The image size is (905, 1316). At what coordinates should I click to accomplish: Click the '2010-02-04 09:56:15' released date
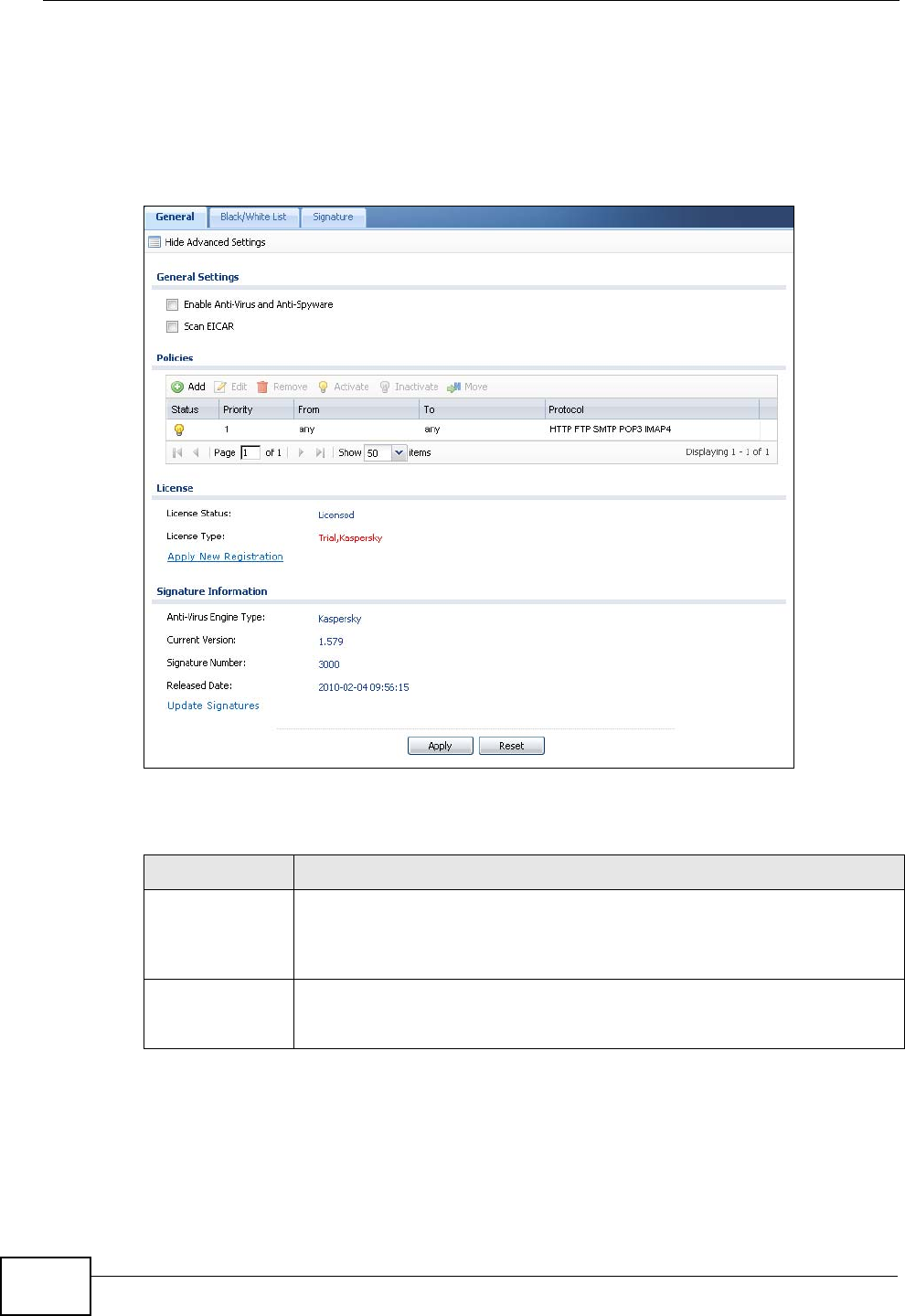click(364, 687)
